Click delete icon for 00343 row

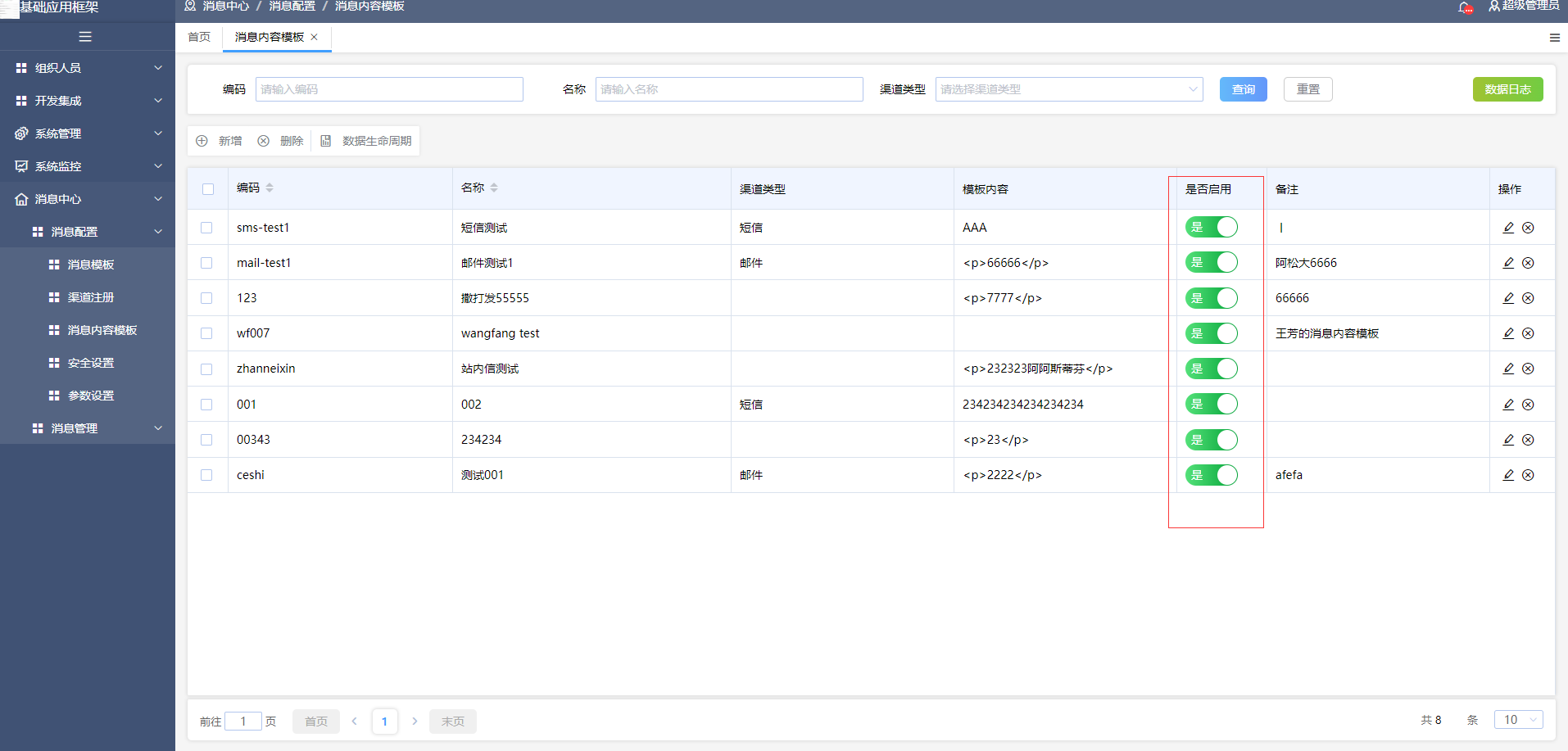tap(1528, 440)
